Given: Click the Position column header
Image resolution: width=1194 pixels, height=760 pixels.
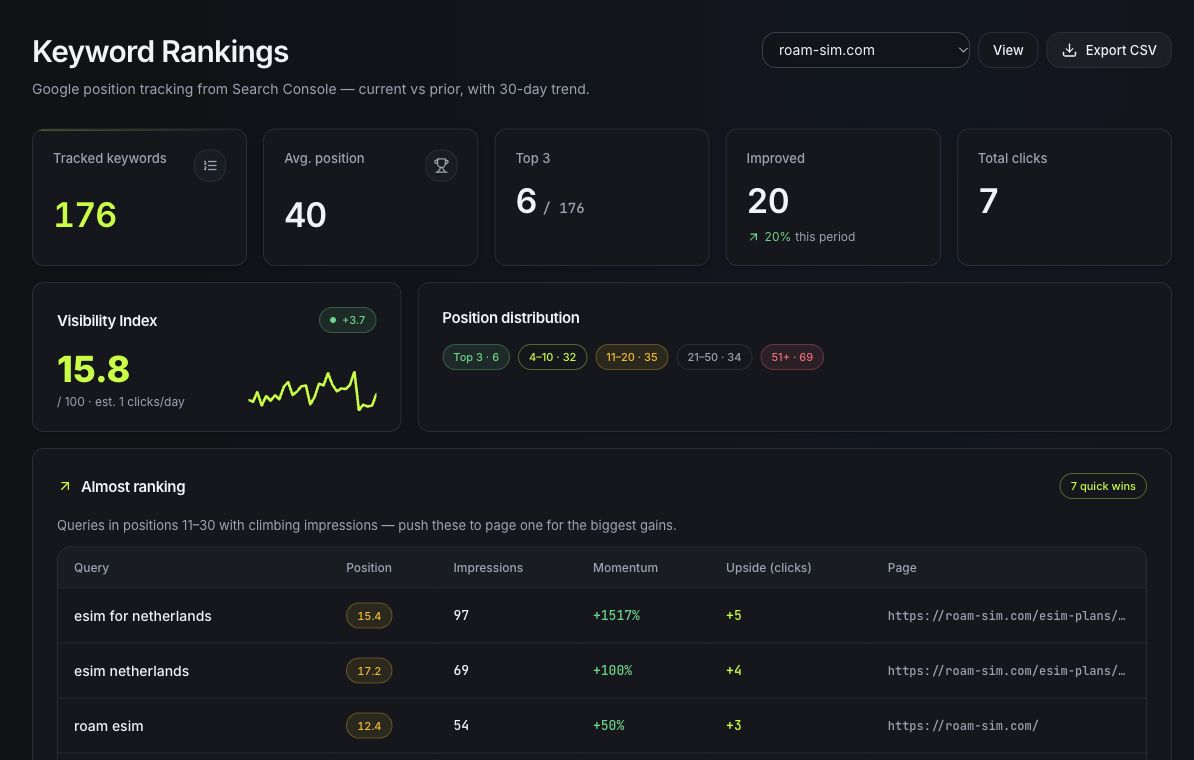Looking at the screenshot, I should tap(369, 568).
